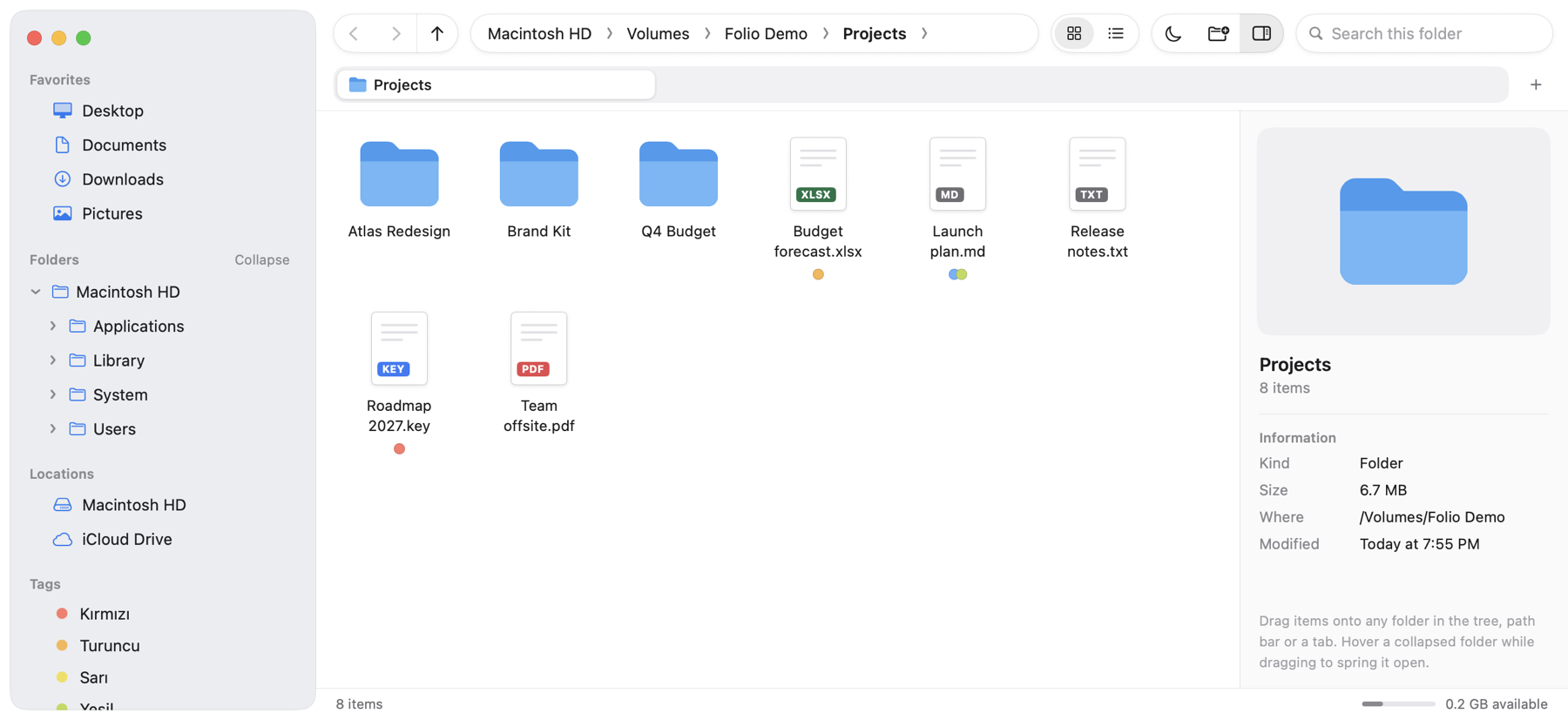Click Folio Demo in the path bar
This screenshot has width=1568, height=720.
coord(766,34)
